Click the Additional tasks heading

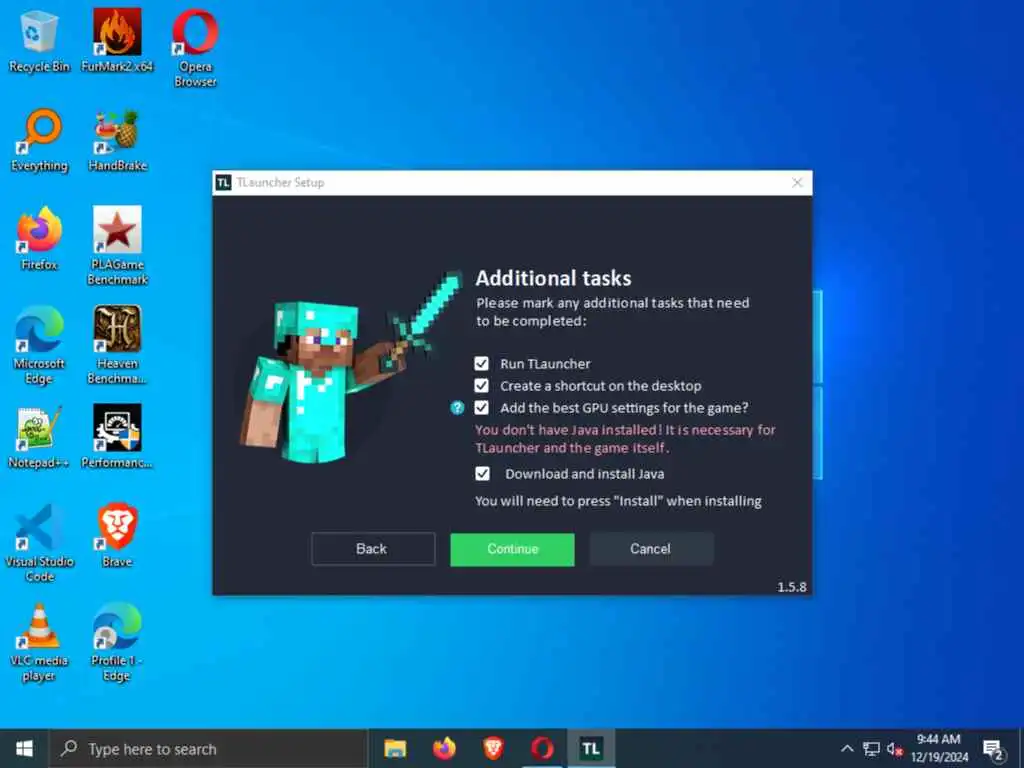click(x=554, y=278)
